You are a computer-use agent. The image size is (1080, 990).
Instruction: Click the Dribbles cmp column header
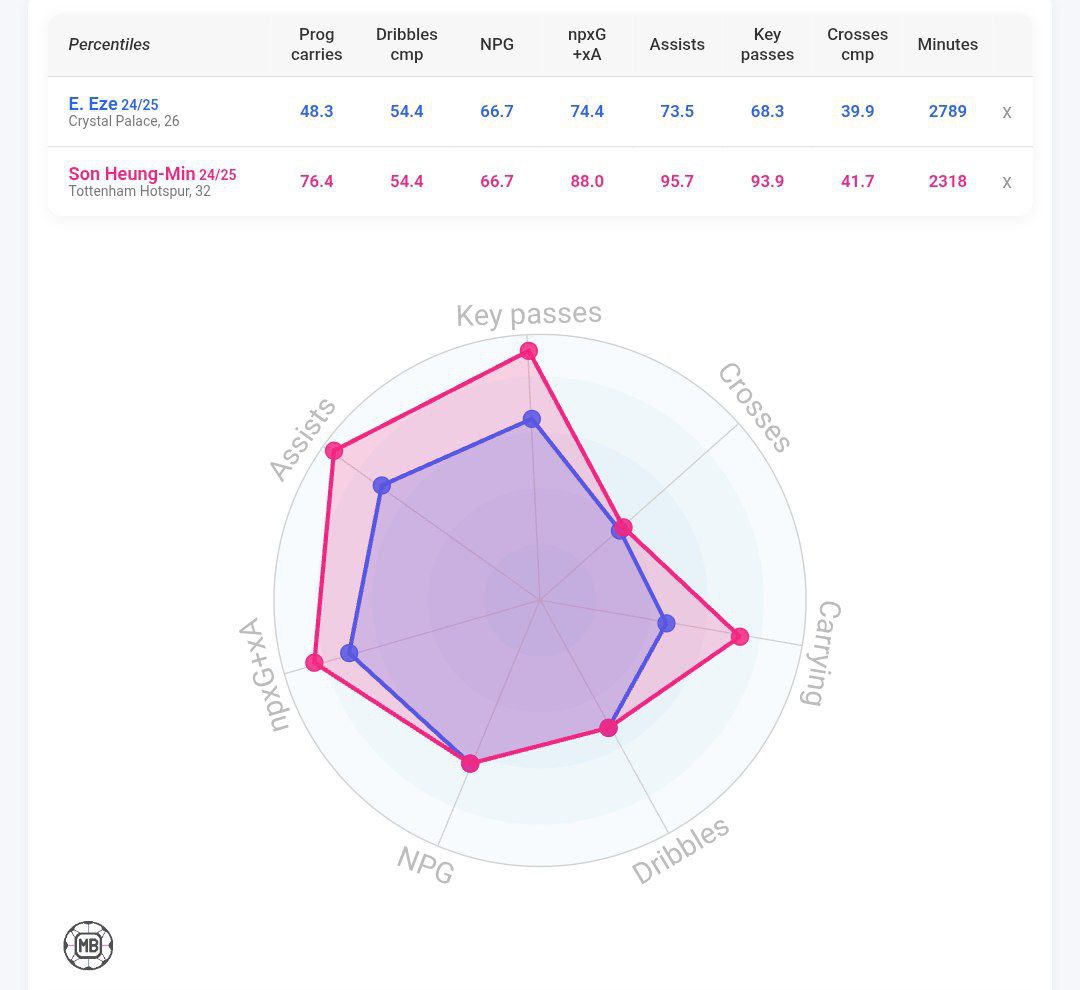click(406, 44)
